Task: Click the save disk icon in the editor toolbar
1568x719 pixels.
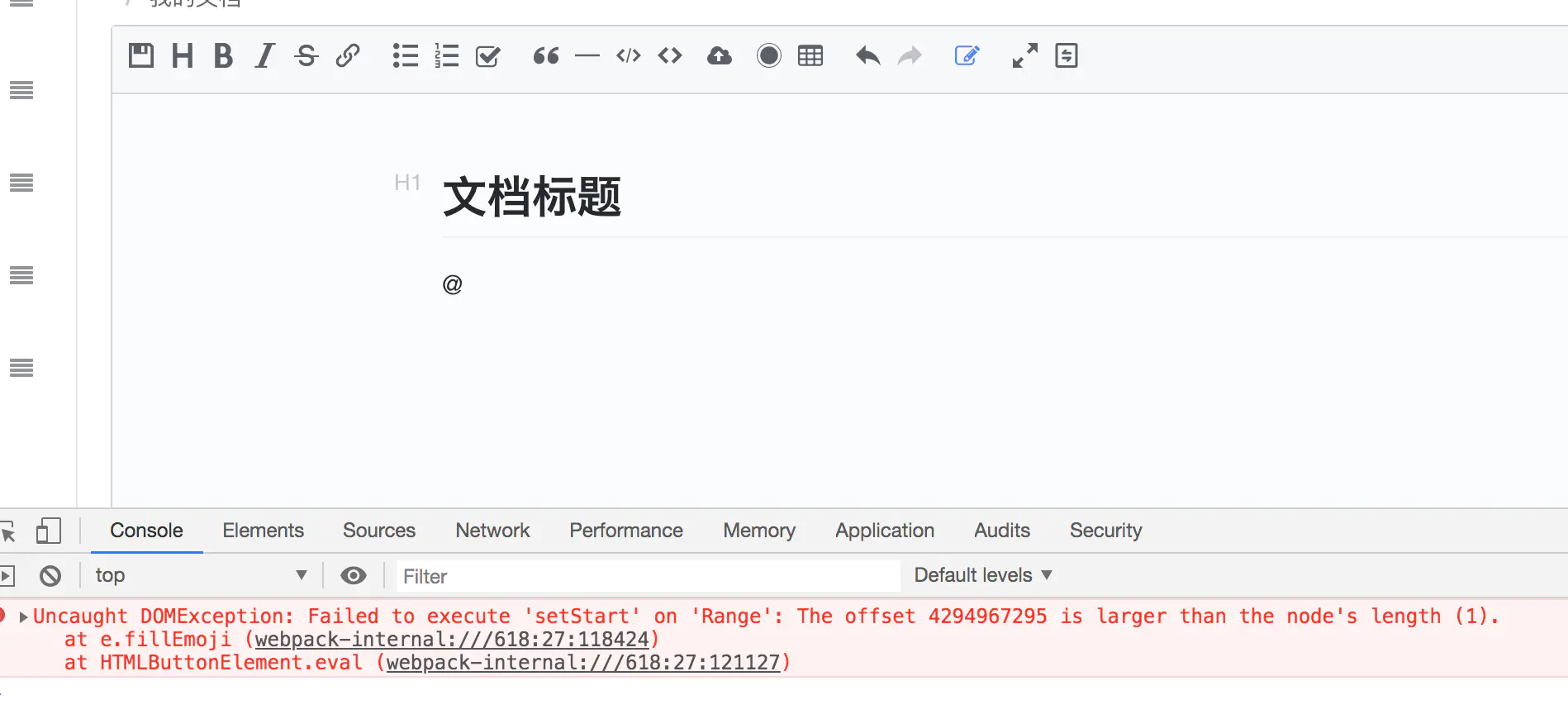Action: click(x=141, y=55)
